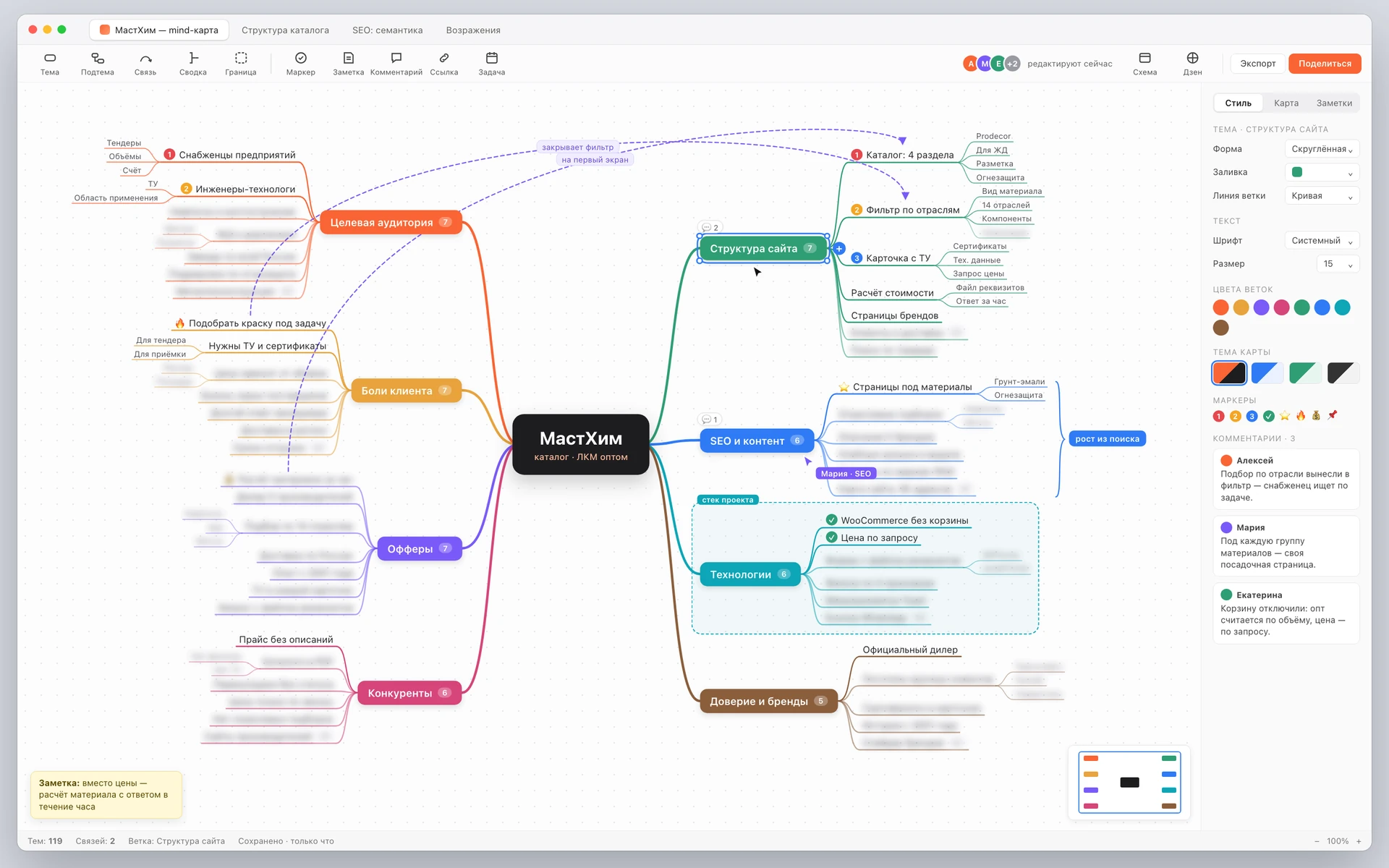Image resolution: width=1389 pixels, height=868 pixels.
Task: Insert a Ссылка hyperlink
Action: 444,64
